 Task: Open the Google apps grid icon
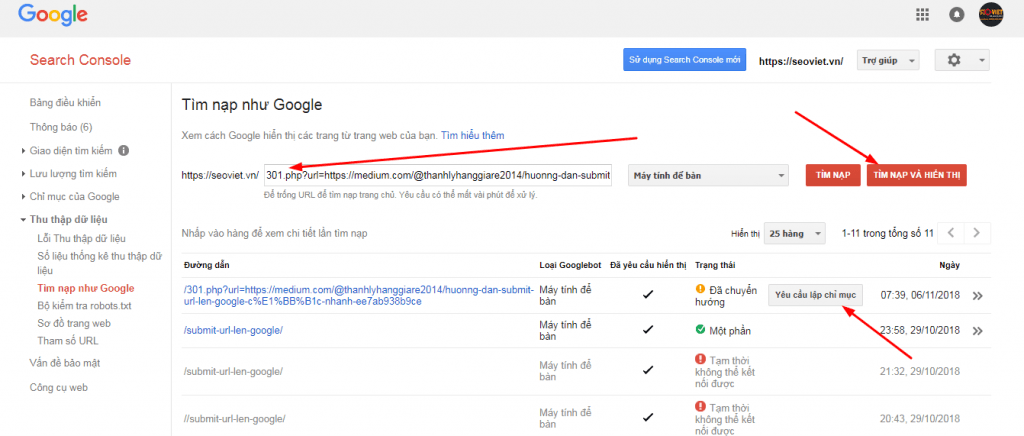pyautogui.click(x=923, y=14)
